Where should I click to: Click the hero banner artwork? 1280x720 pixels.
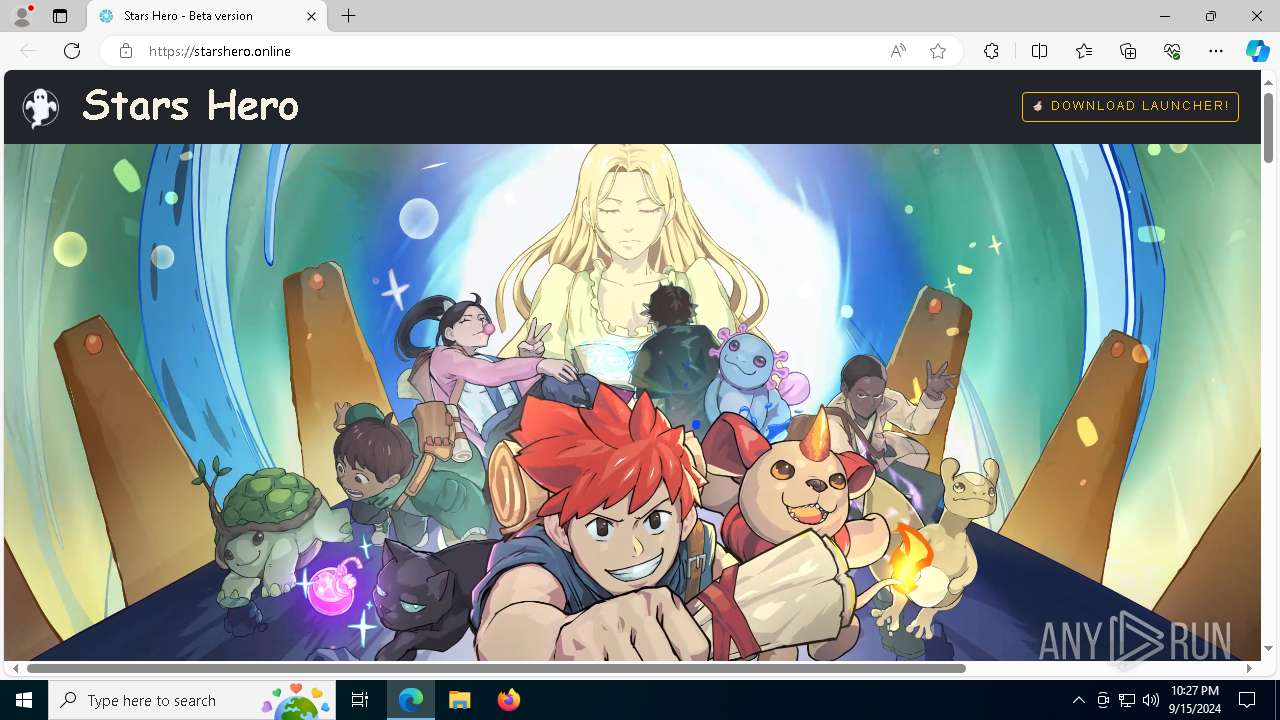click(x=632, y=402)
